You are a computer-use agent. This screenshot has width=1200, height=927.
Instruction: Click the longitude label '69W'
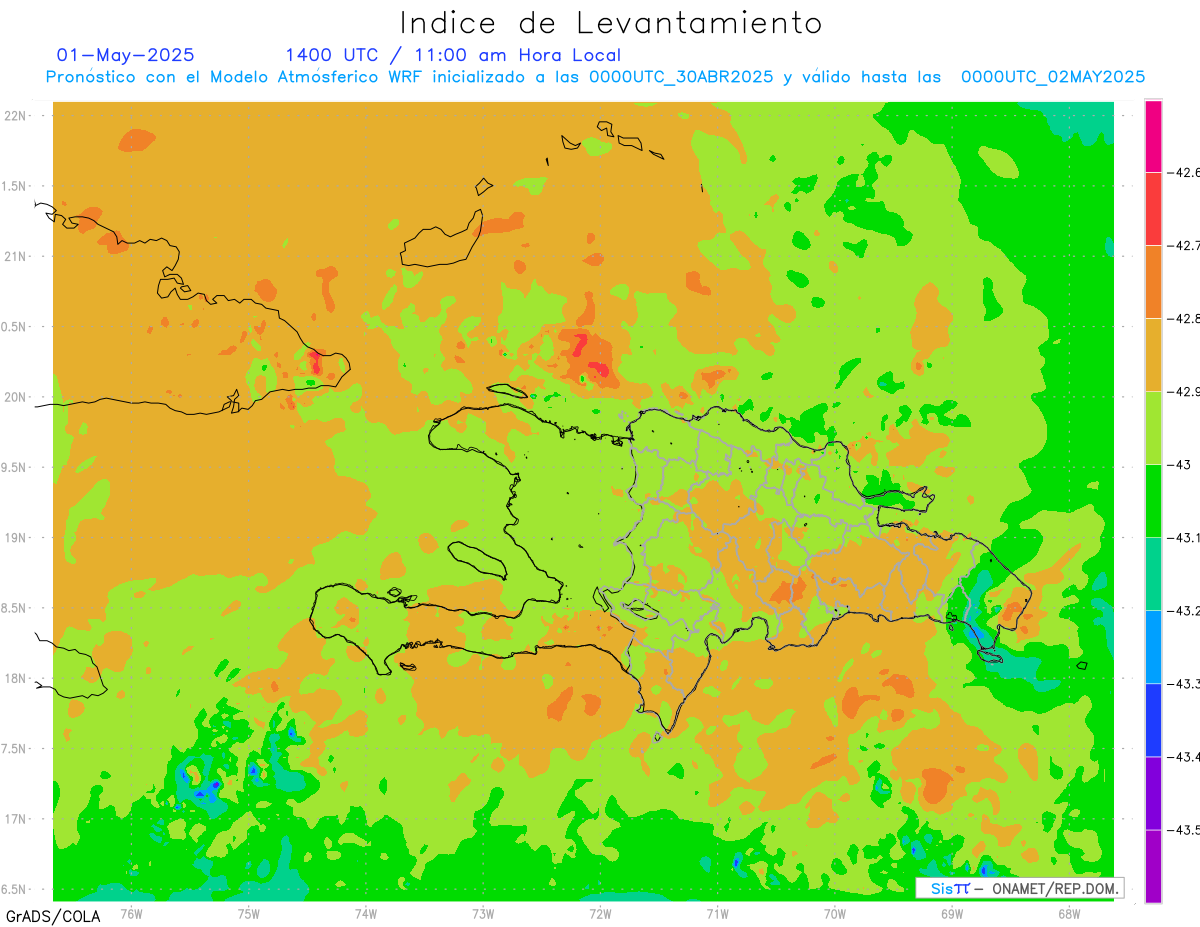pos(952,913)
